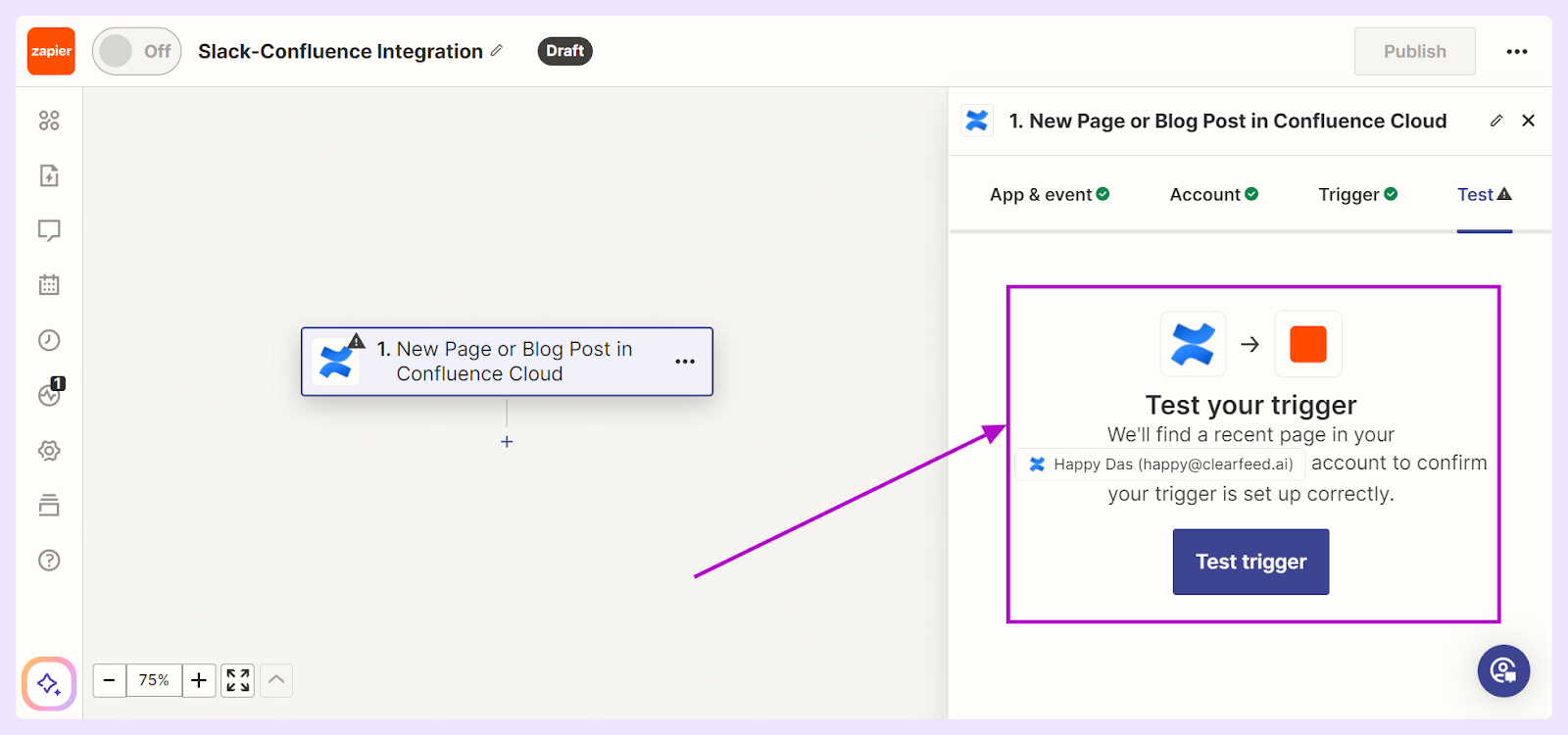
Task: Click the 'Test your trigger' heading
Action: click(1250, 405)
